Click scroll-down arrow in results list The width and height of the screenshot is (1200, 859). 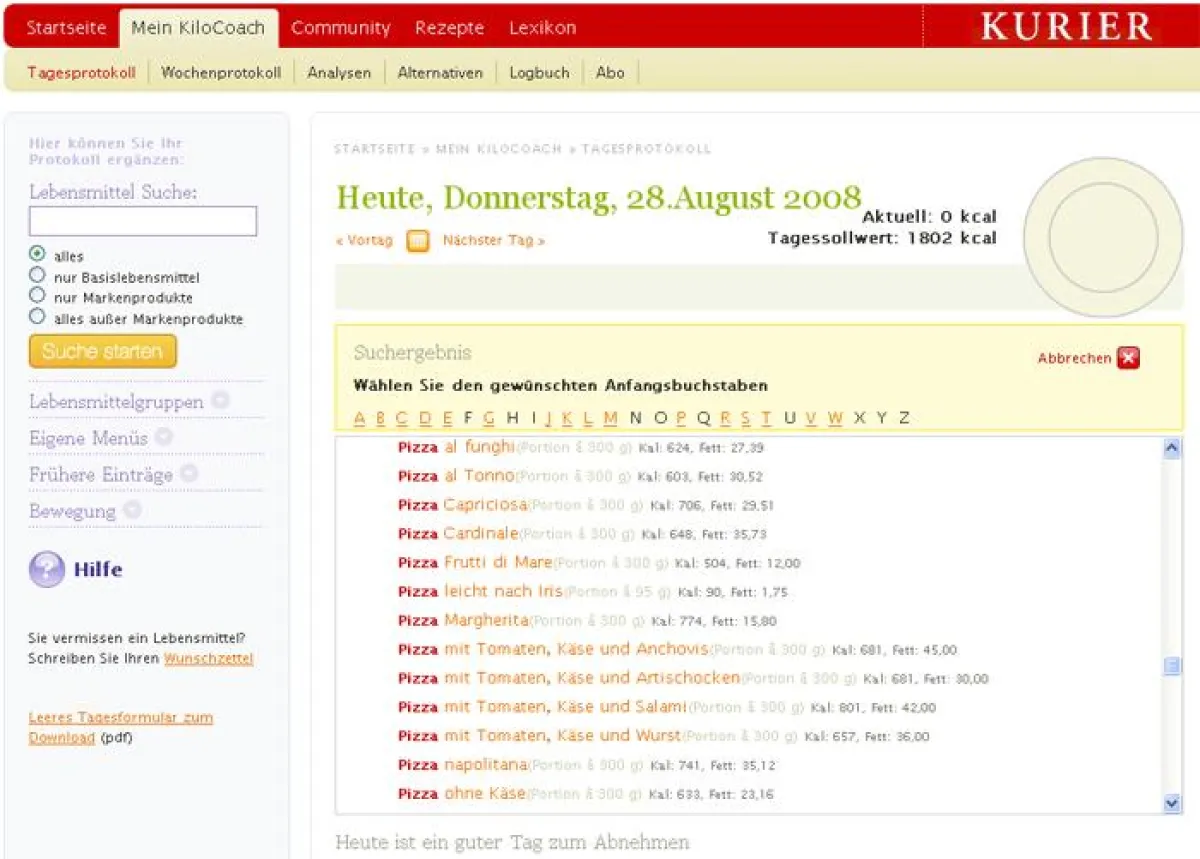tap(1172, 802)
